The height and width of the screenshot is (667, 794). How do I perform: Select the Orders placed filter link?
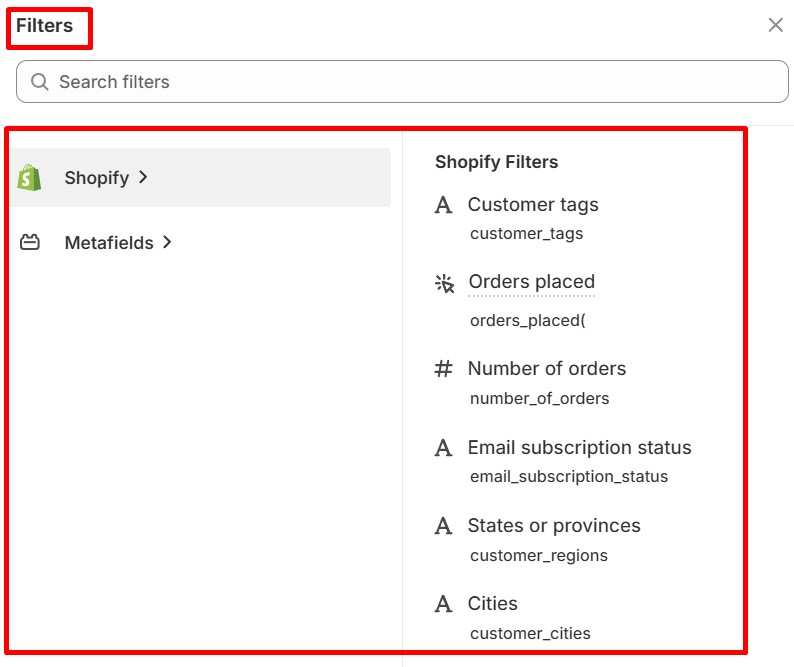tap(531, 282)
